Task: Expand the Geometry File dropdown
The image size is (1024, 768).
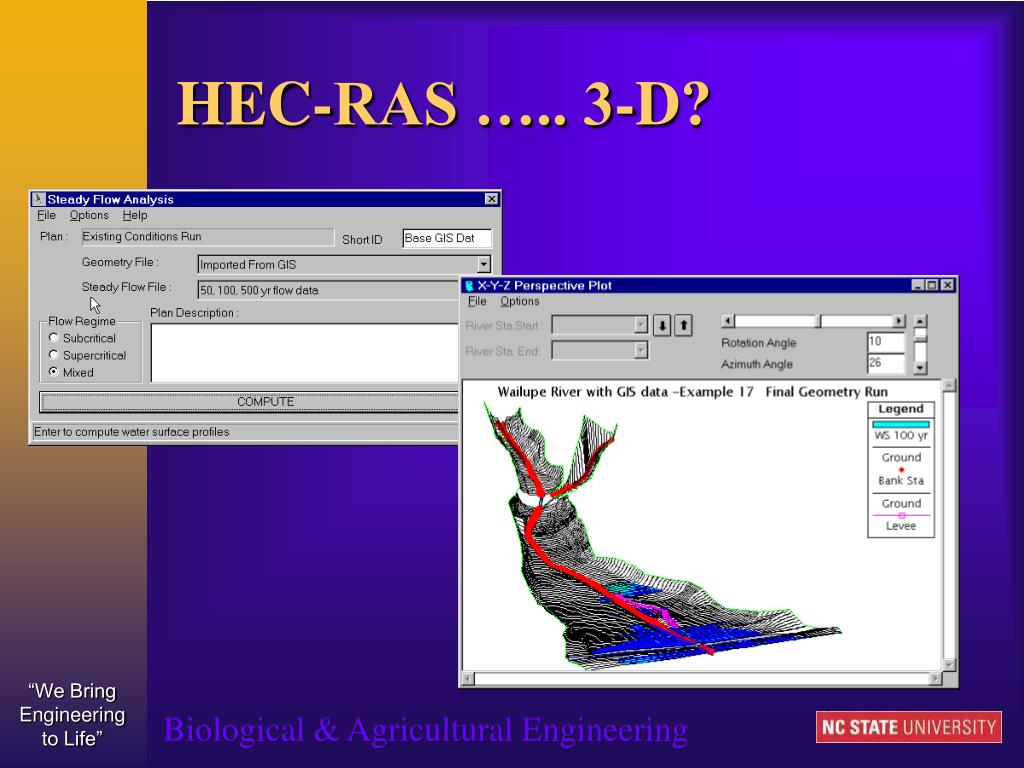Action: 483,264
